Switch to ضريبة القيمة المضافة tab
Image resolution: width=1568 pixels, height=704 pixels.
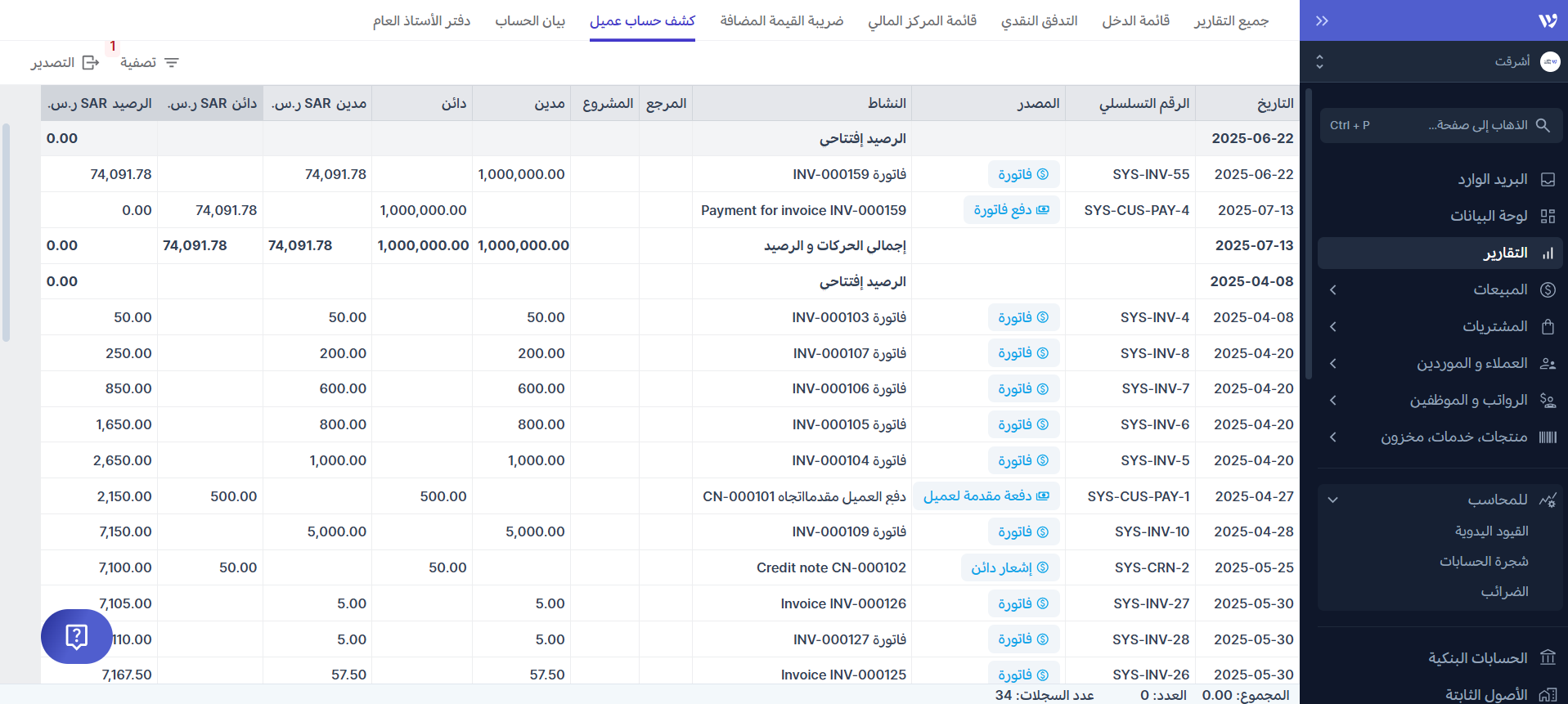tap(781, 20)
